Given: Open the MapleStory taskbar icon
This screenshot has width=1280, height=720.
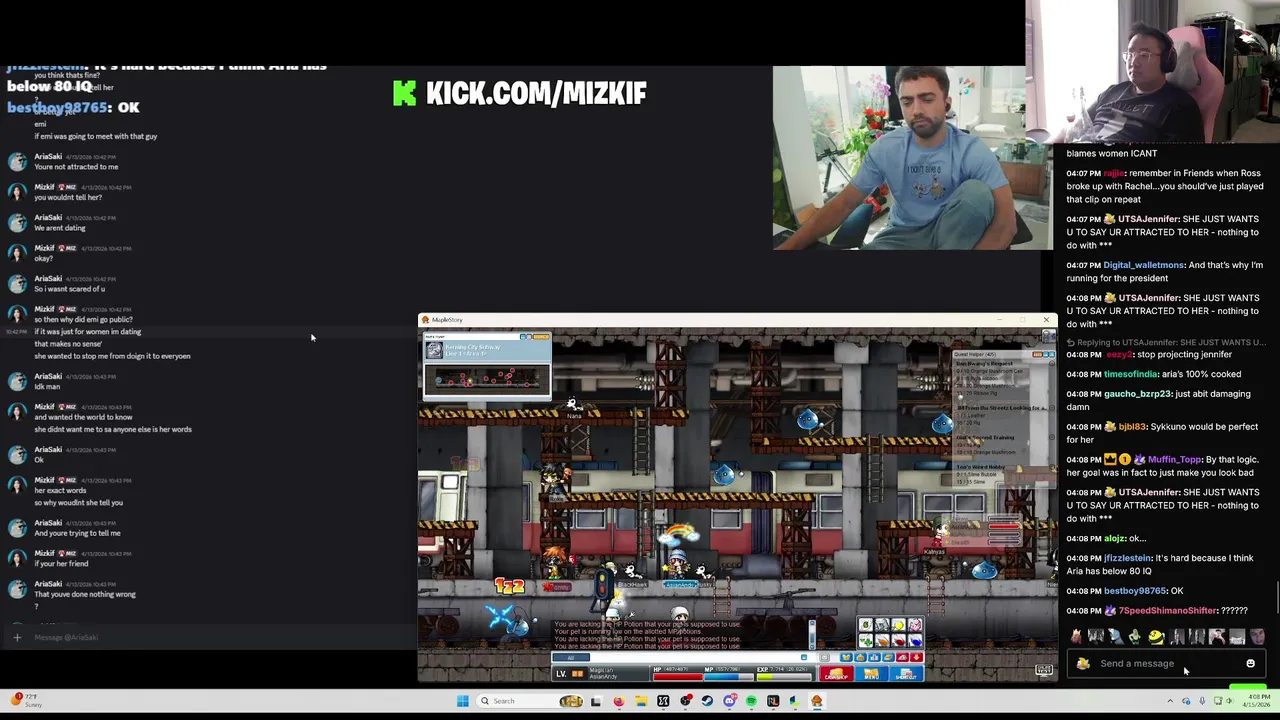Looking at the screenshot, I should coord(817,701).
